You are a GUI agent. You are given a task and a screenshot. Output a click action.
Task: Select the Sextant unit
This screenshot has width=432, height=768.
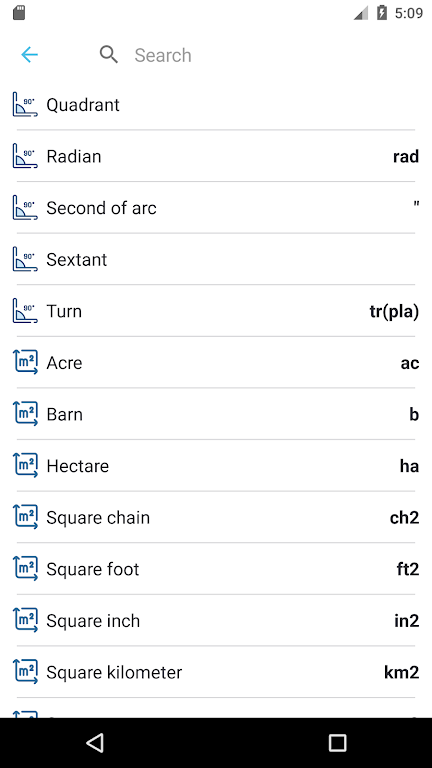click(216, 260)
